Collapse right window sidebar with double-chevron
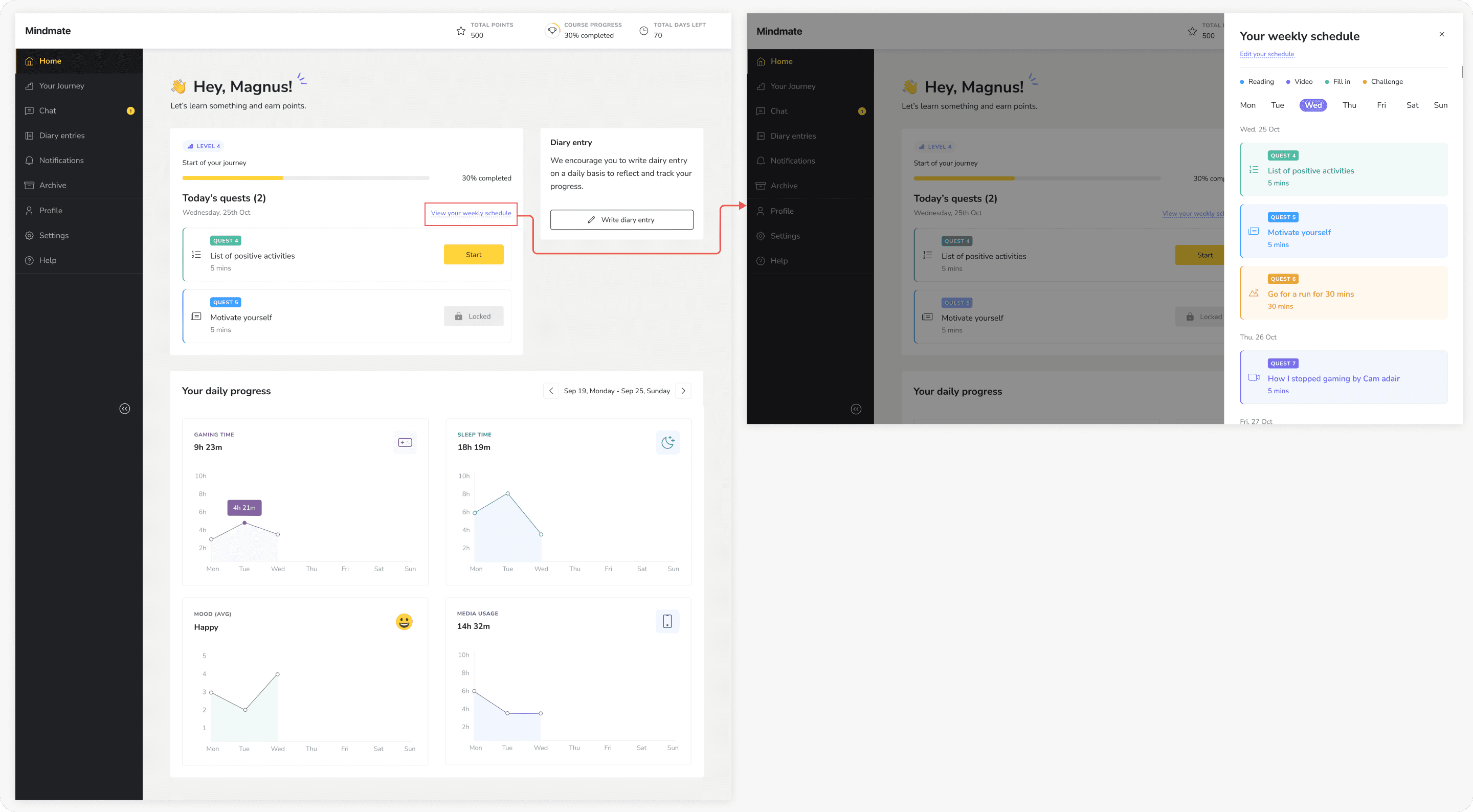 pyautogui.click(x=856, y=409)
